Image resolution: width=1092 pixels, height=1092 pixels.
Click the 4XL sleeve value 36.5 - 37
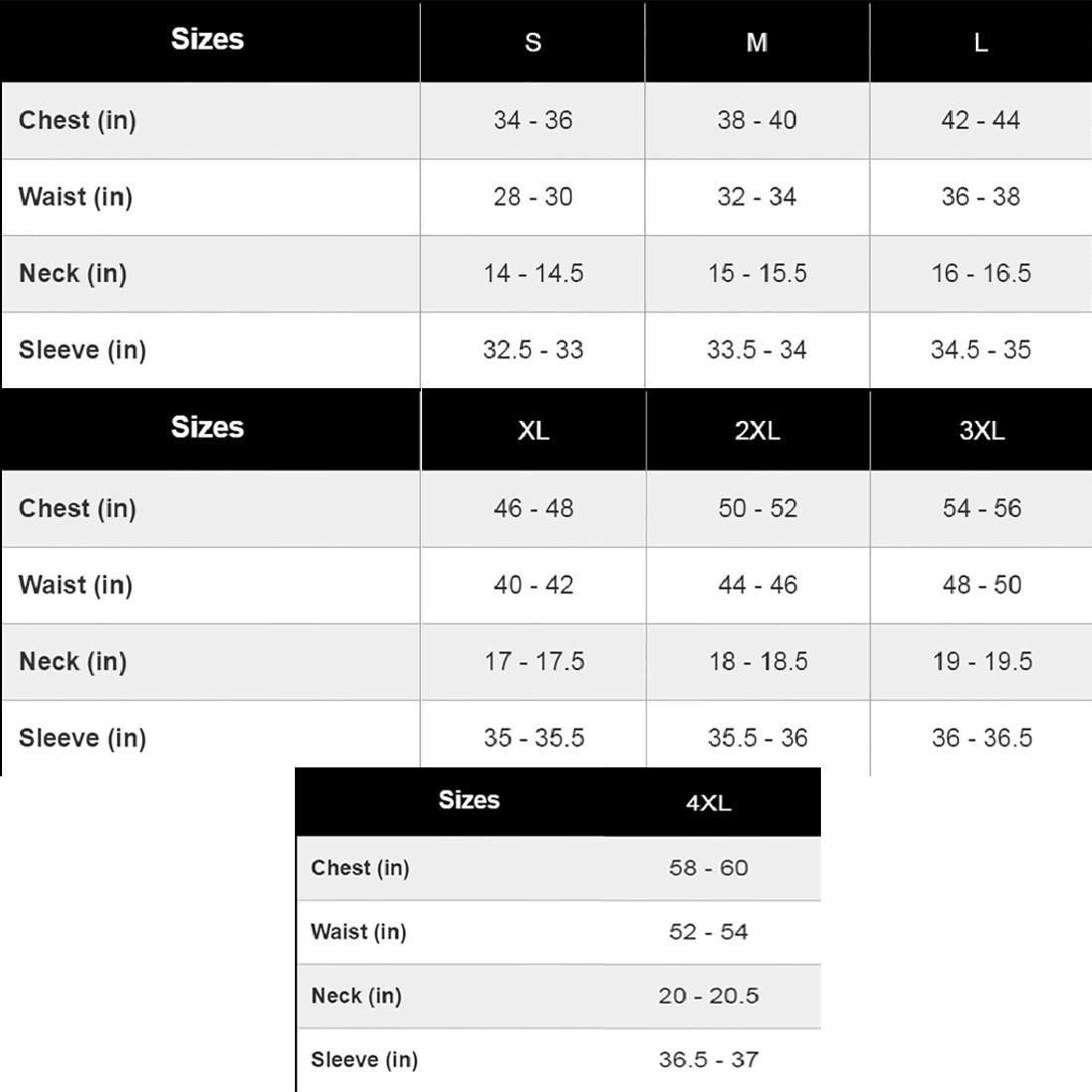click(x=708, y=1060)
